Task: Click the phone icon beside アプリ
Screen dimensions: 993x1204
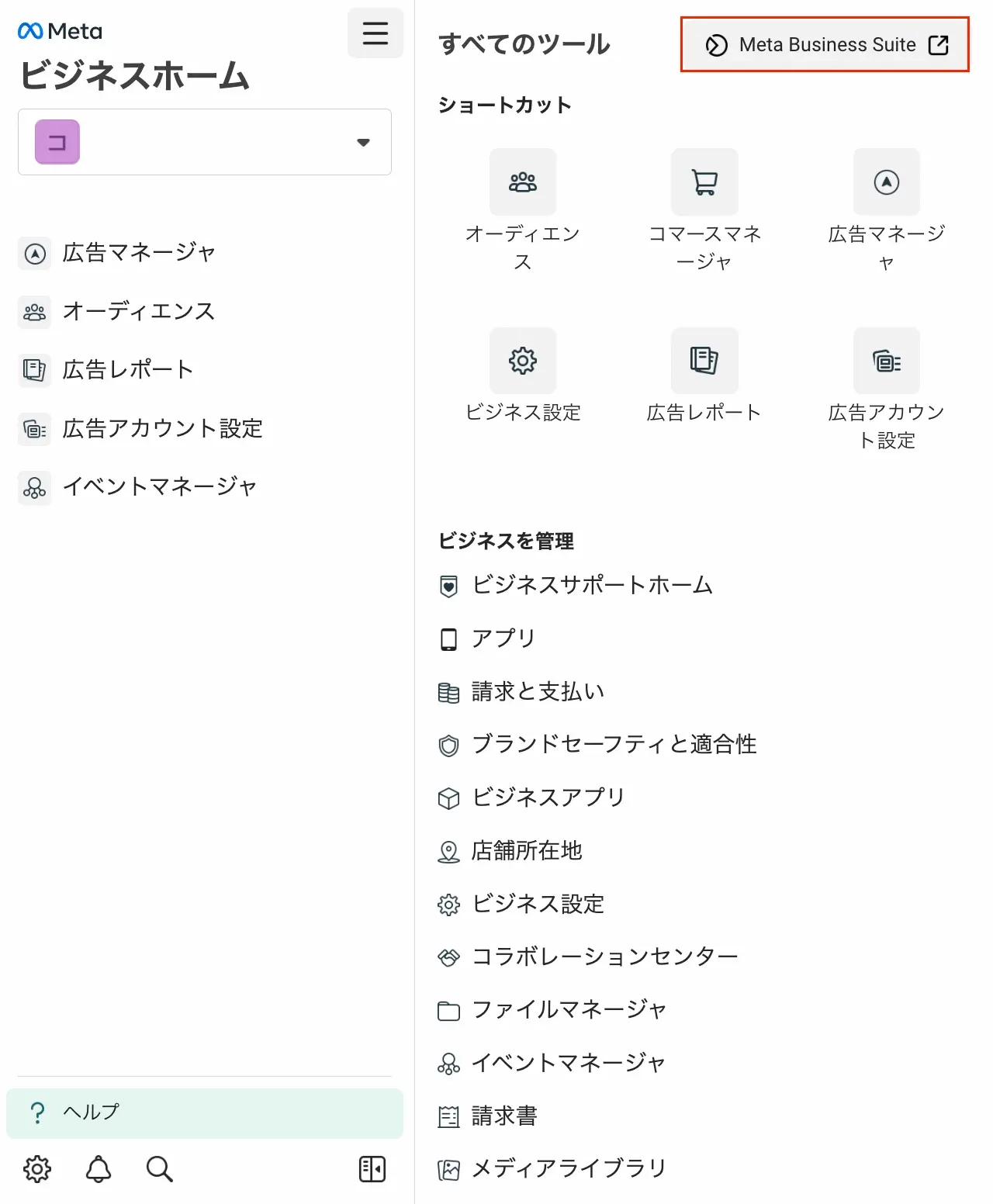Action: coord(448,639)
